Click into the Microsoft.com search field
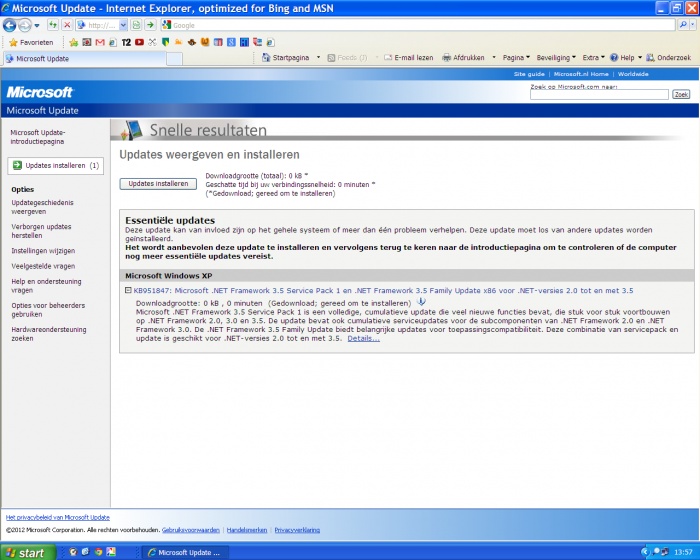The image size is (700, 560). point(599,95)
